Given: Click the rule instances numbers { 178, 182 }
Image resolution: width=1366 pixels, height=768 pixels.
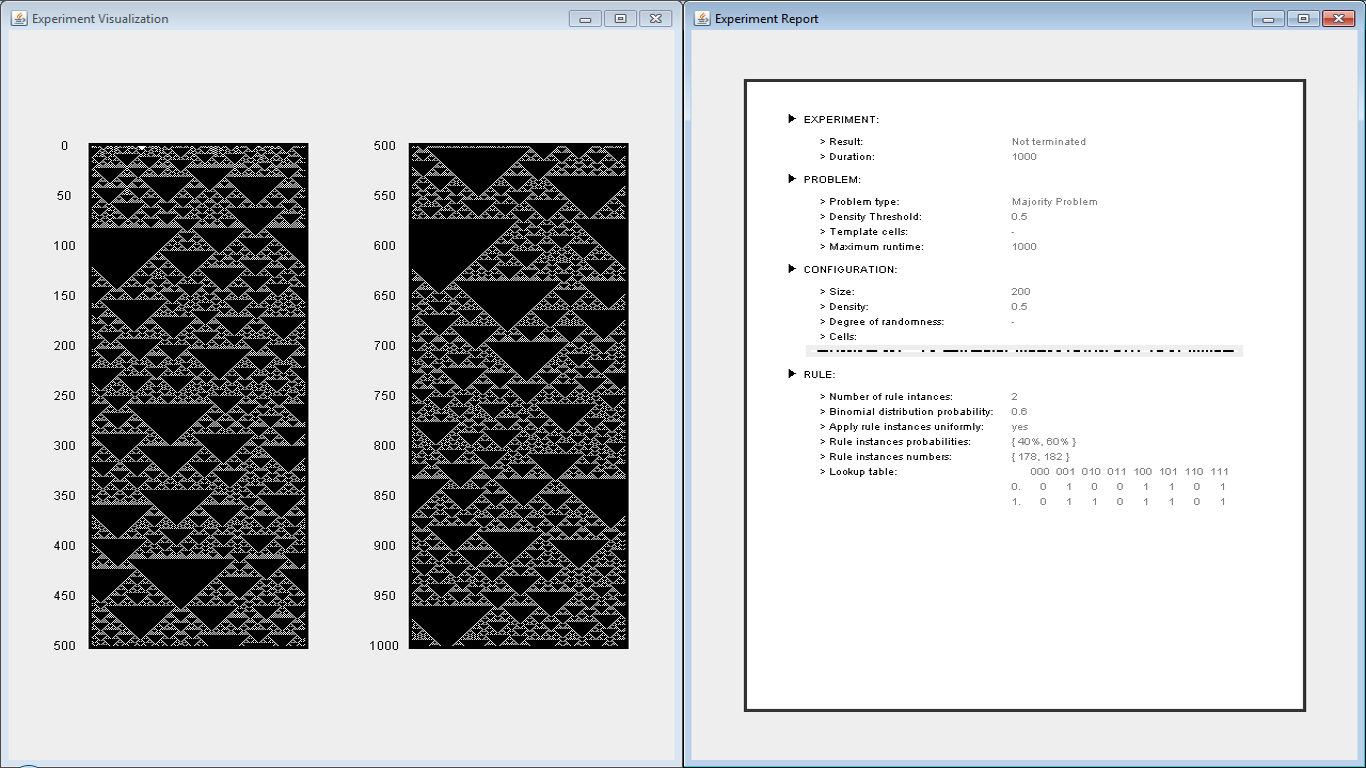Looking at the screenshot, I should (1040, 457).
